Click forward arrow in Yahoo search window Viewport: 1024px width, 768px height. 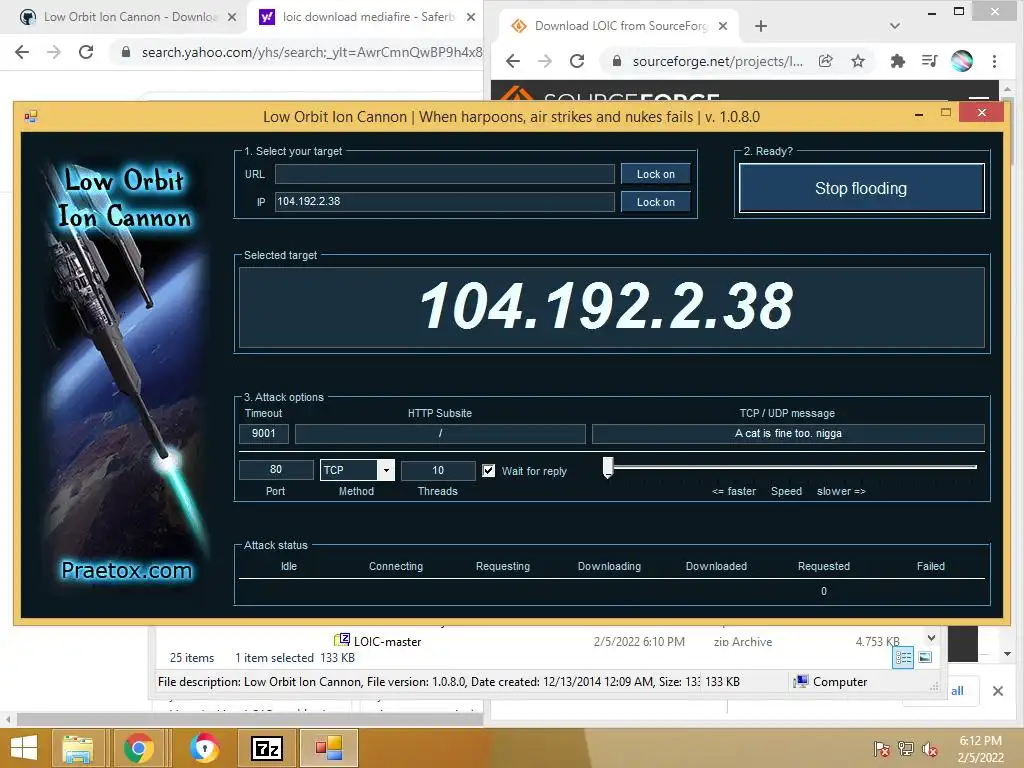54,52
